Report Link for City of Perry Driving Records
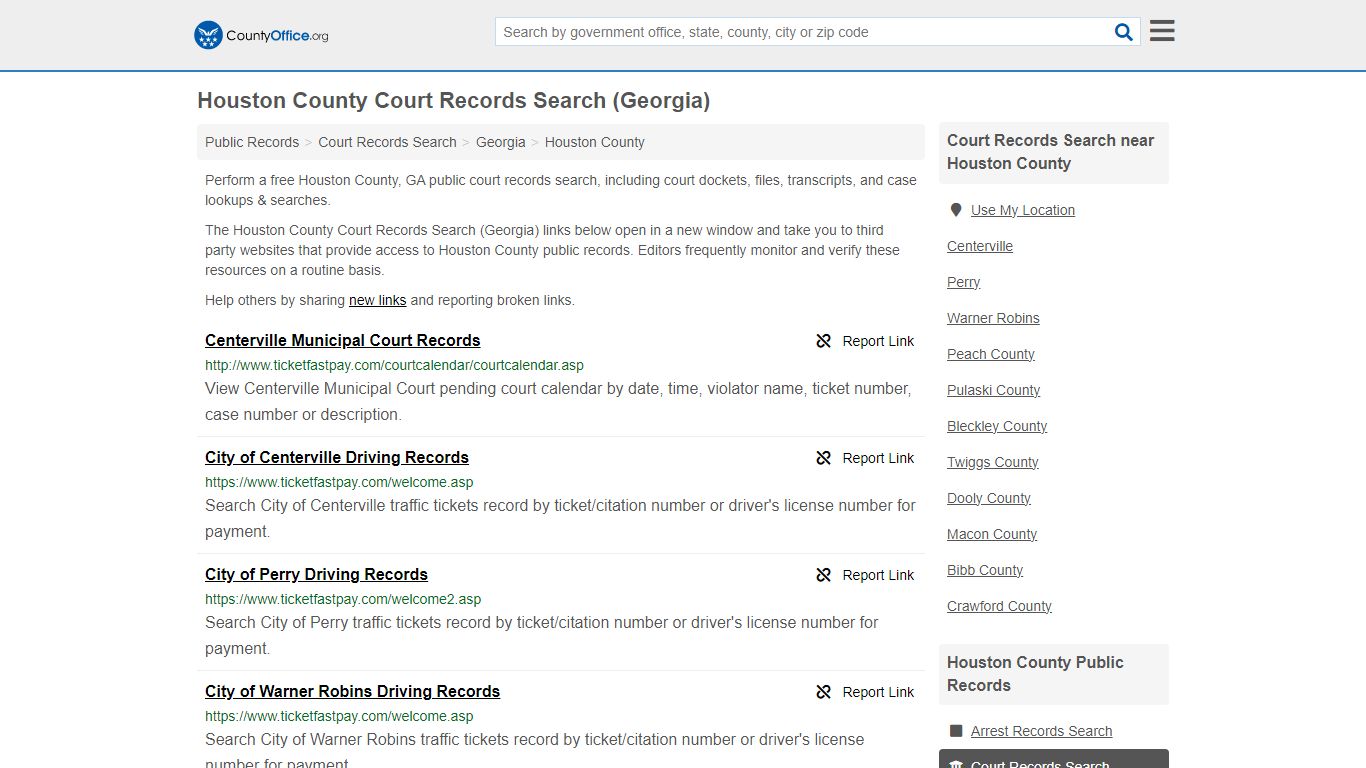1366x768 pixels. [x=878, y=575]
